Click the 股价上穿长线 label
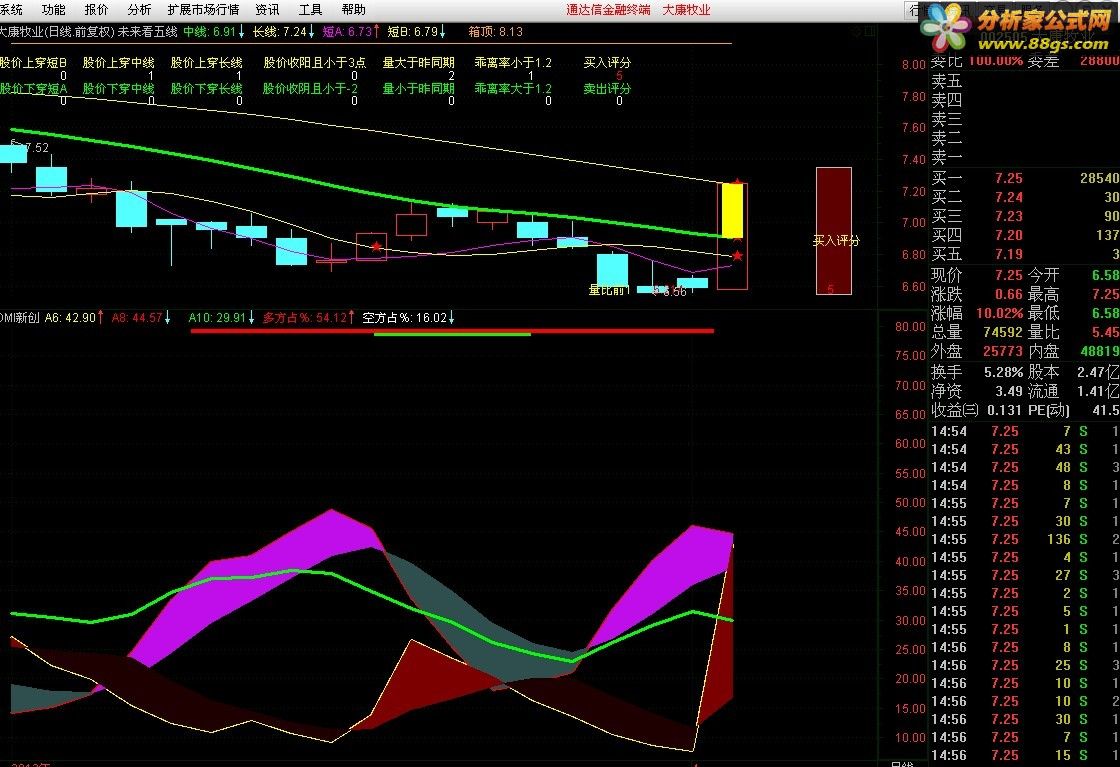 206,63
